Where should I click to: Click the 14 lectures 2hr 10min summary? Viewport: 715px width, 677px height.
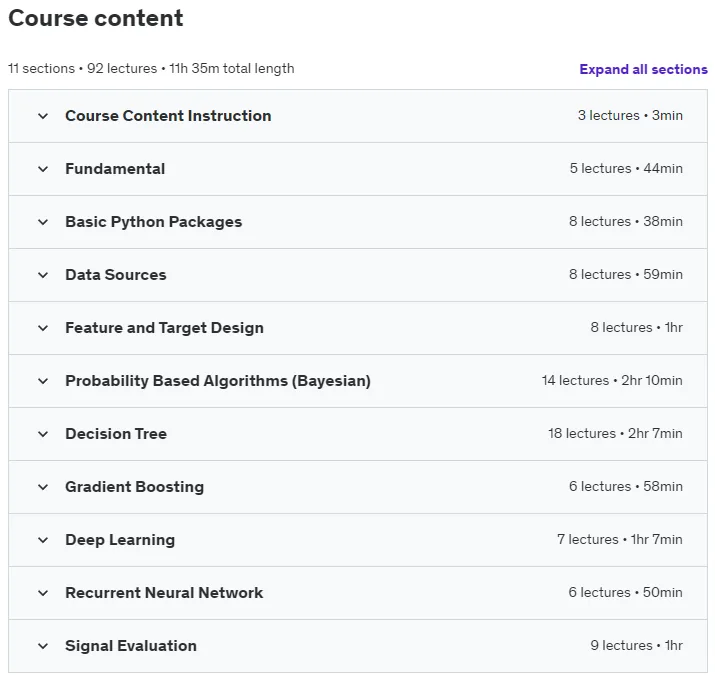click(612, 380)
